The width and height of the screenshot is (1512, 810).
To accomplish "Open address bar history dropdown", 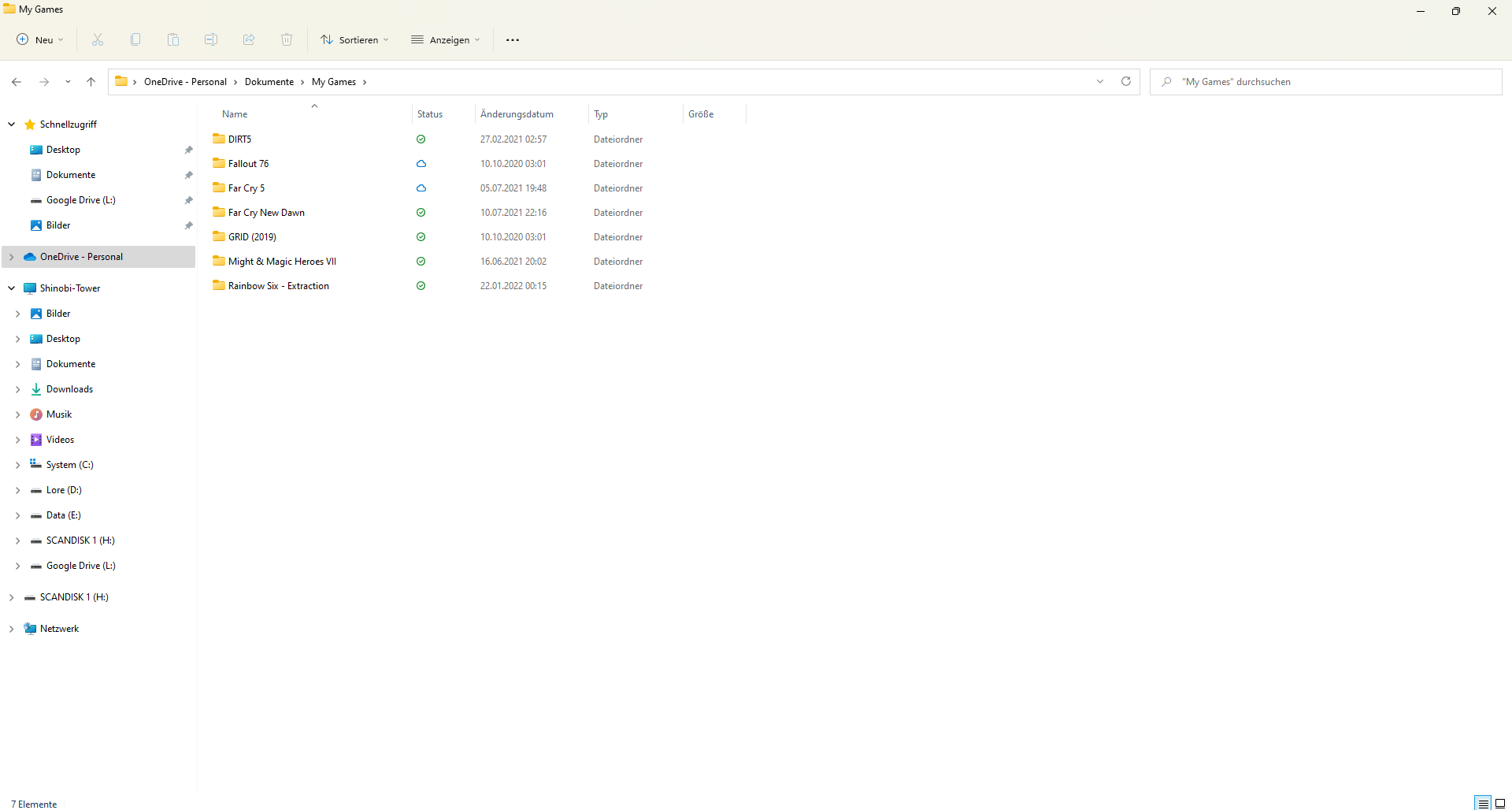I will 1100,82.
